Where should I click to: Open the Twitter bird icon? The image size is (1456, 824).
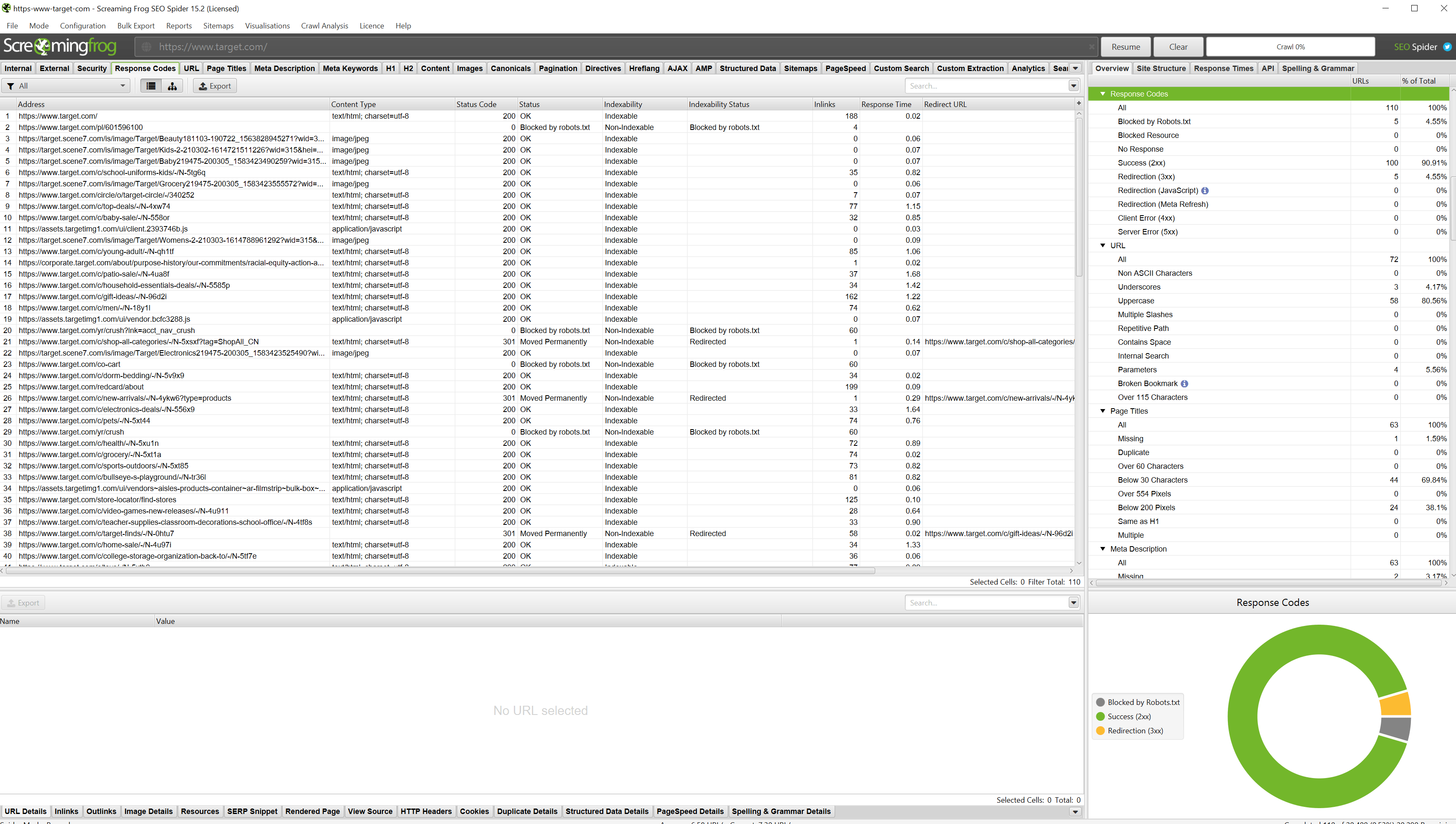coord(1447,47)
